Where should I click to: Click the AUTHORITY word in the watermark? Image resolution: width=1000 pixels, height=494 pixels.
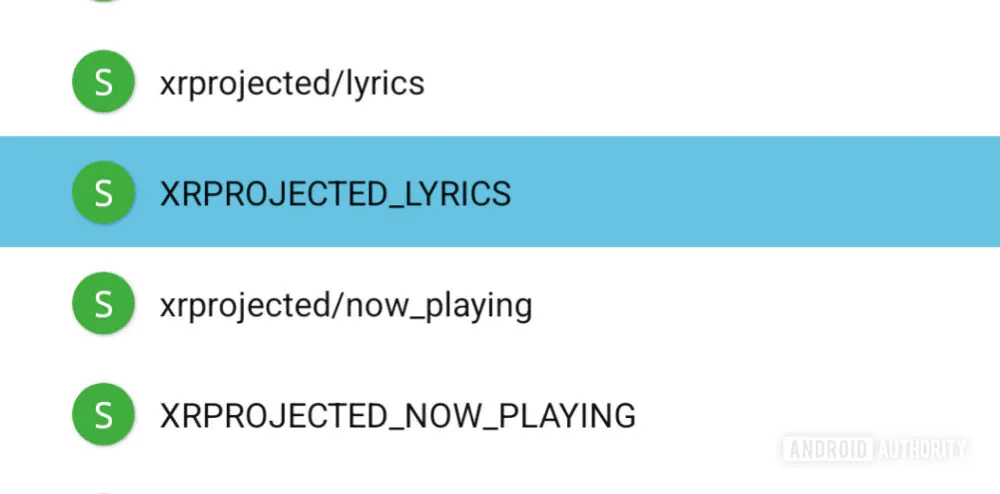922,449
